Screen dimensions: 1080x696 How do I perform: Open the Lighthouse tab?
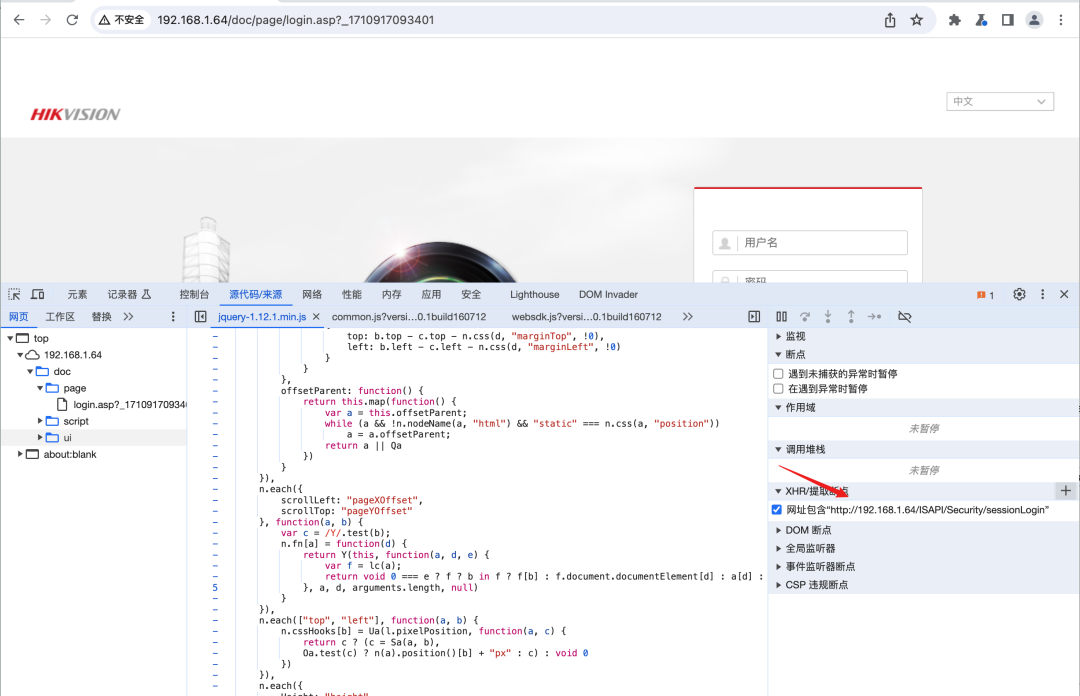[x=534, y=294]
